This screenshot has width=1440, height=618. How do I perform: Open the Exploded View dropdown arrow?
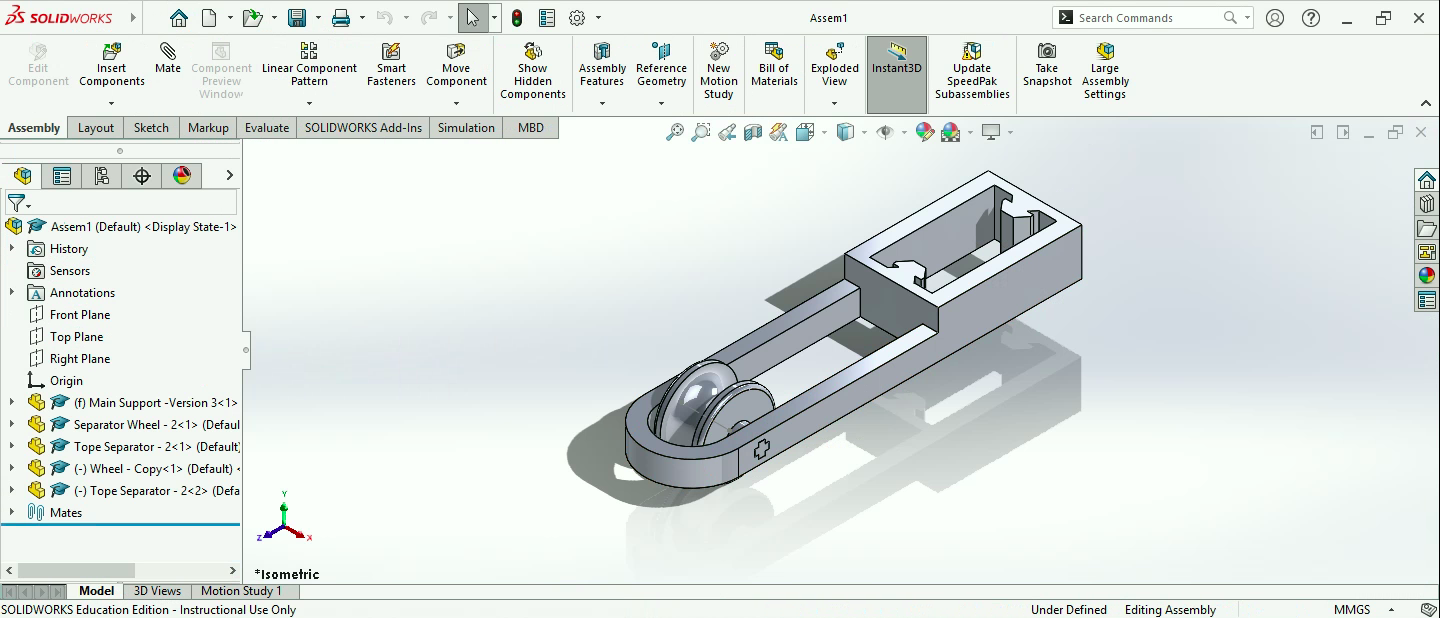tap(835, 103)
